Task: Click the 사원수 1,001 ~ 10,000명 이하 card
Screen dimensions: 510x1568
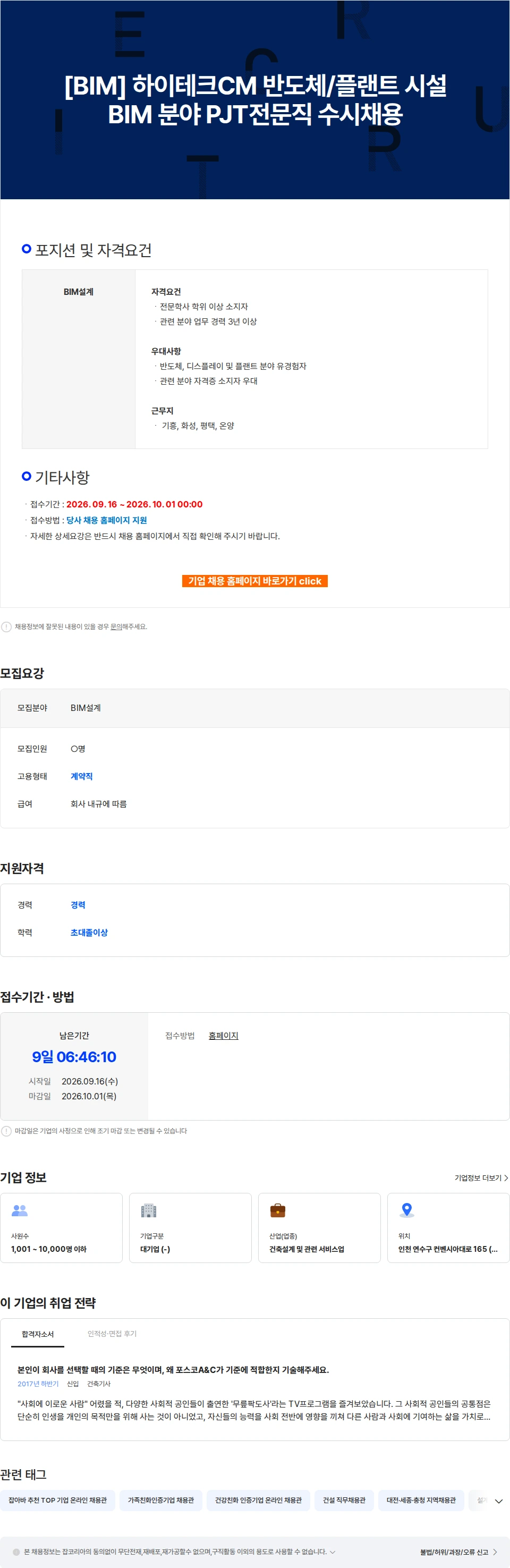Action: point(62,1227)
